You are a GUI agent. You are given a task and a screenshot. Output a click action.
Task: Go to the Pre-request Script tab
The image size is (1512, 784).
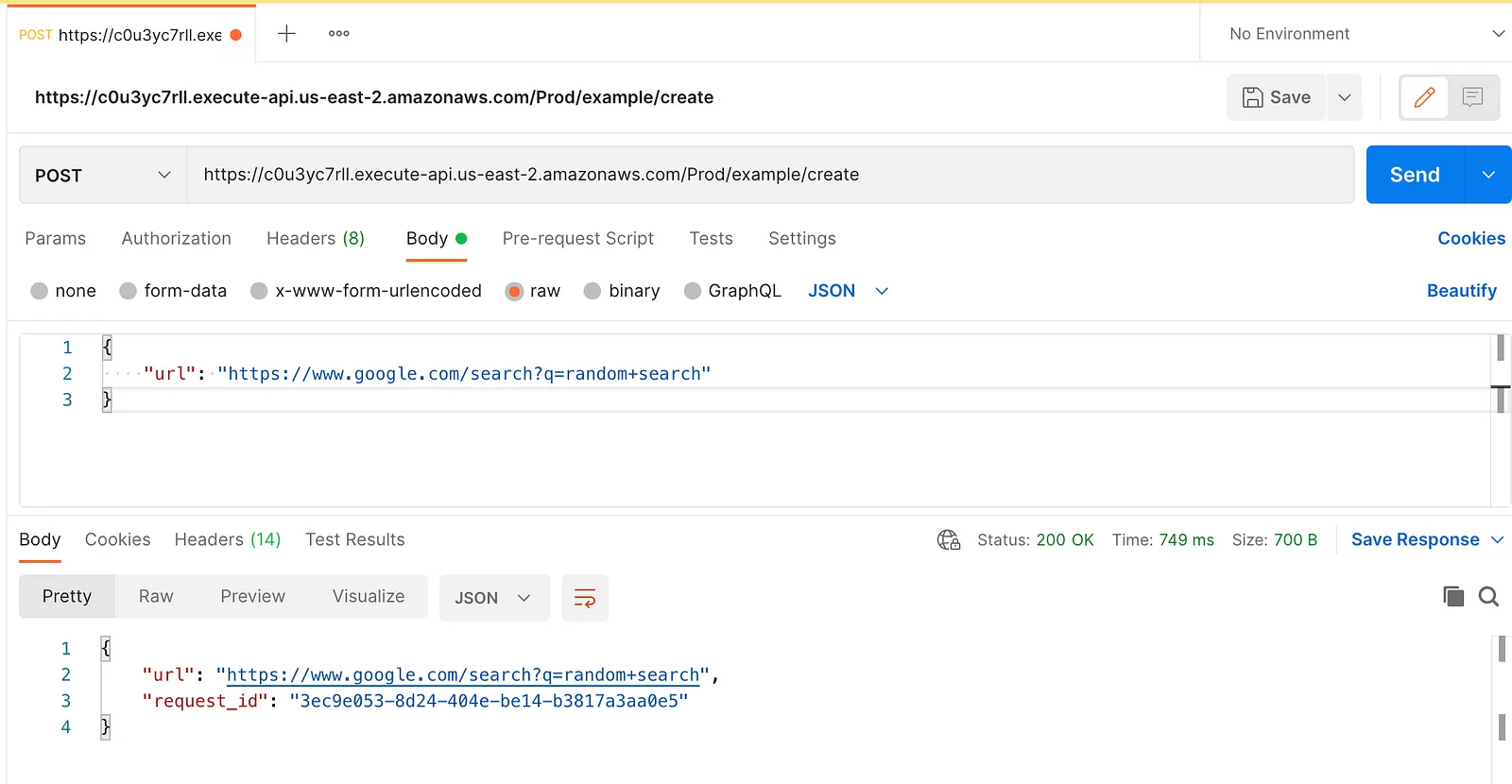pos(578,238)
